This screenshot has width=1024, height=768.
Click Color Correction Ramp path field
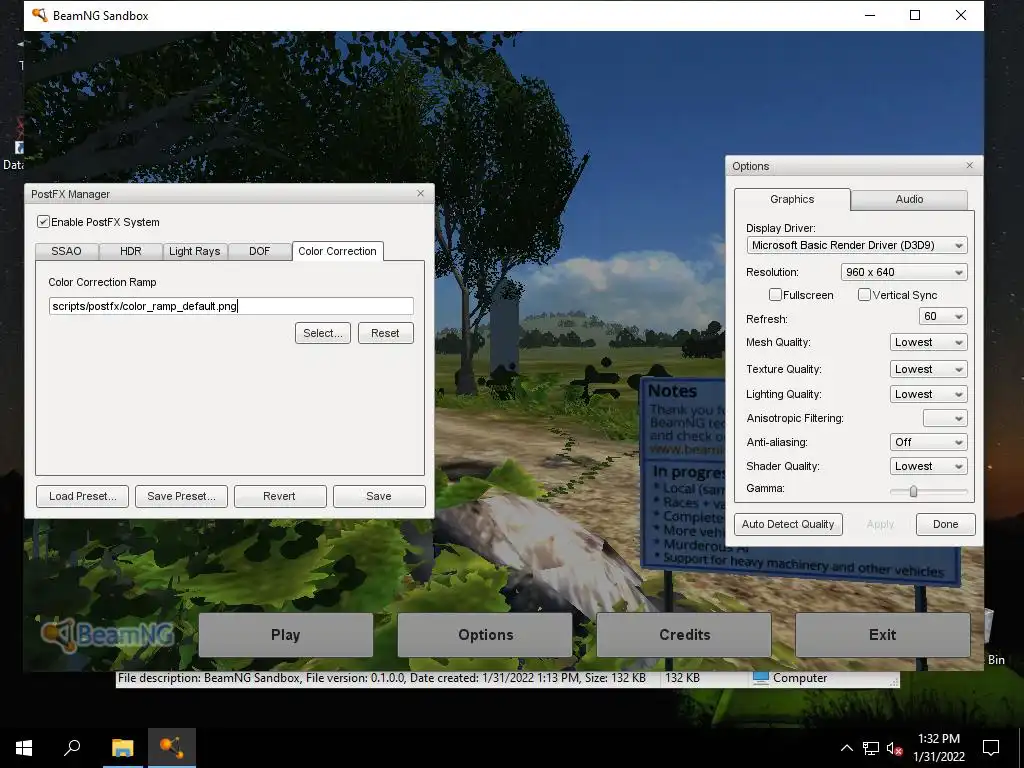231,306
